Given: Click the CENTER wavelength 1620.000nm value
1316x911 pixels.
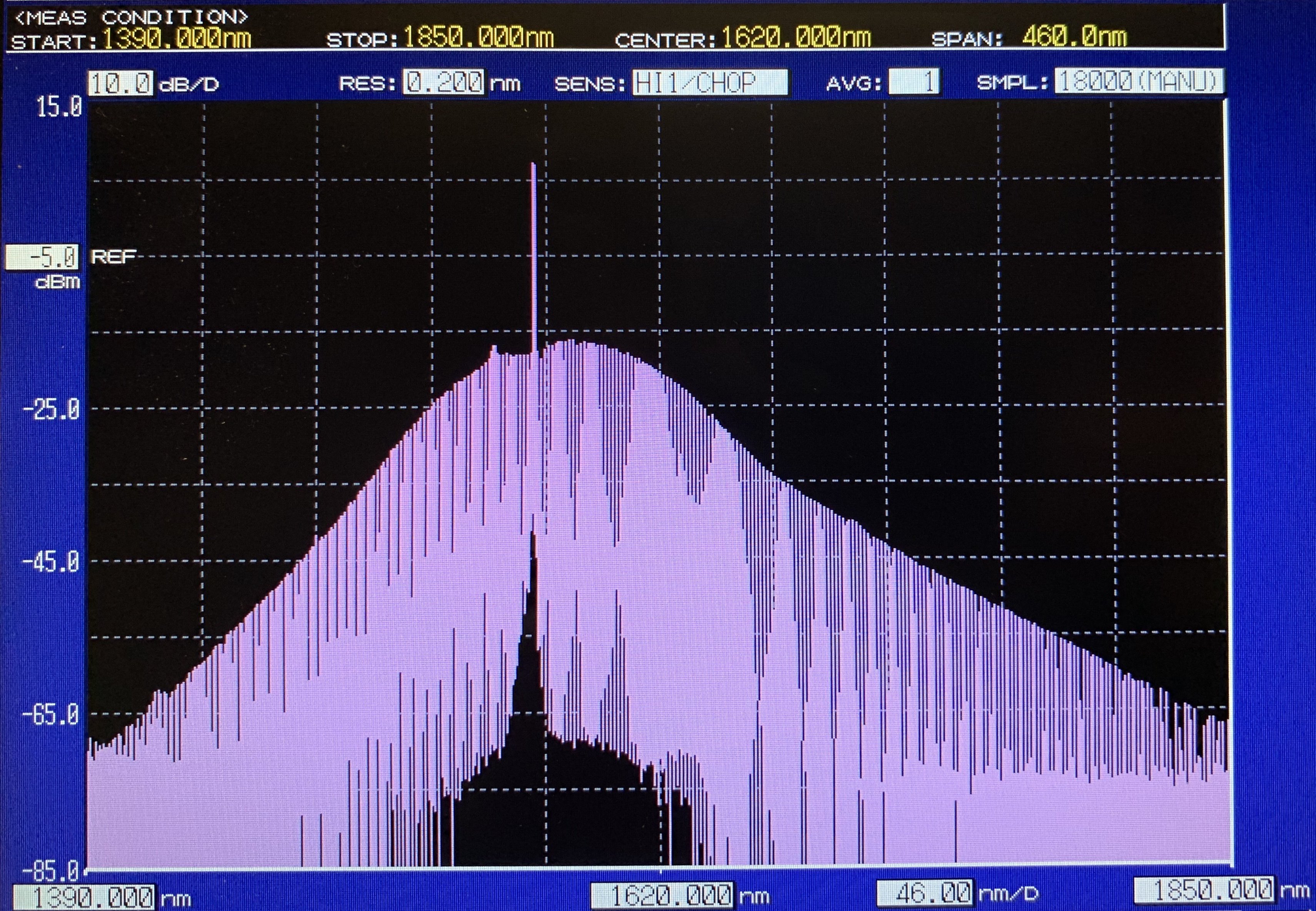Looking at the screenshot, I should 796,38.
